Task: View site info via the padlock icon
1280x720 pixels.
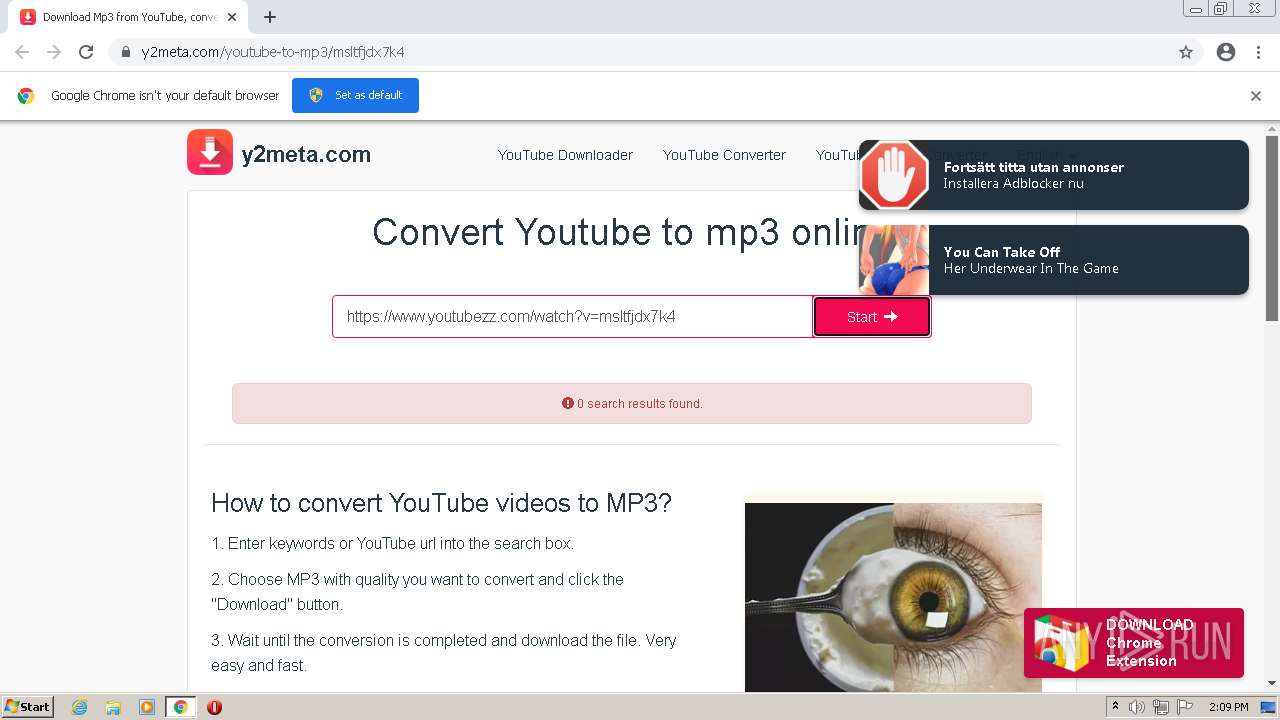Action: (x=125, y=52)
